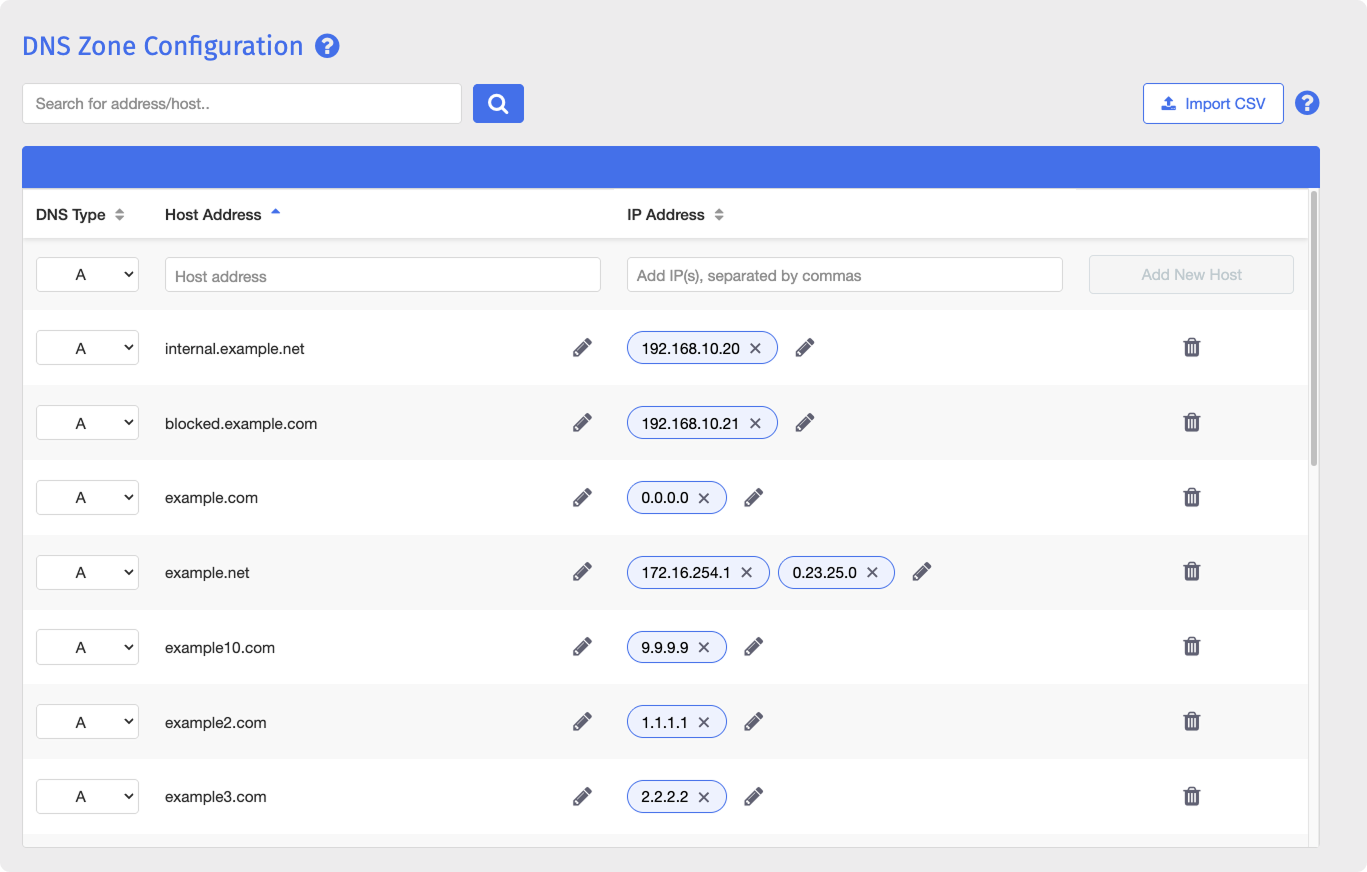Image resolution: width=1367 pixels, height=872 pixels.
Task: Click the Import CSV button
Action: 1213,103
